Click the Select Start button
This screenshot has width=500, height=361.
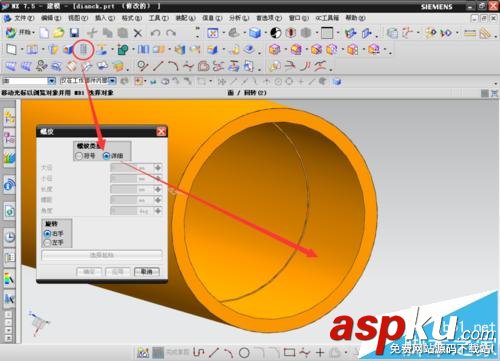coord(102,255)
